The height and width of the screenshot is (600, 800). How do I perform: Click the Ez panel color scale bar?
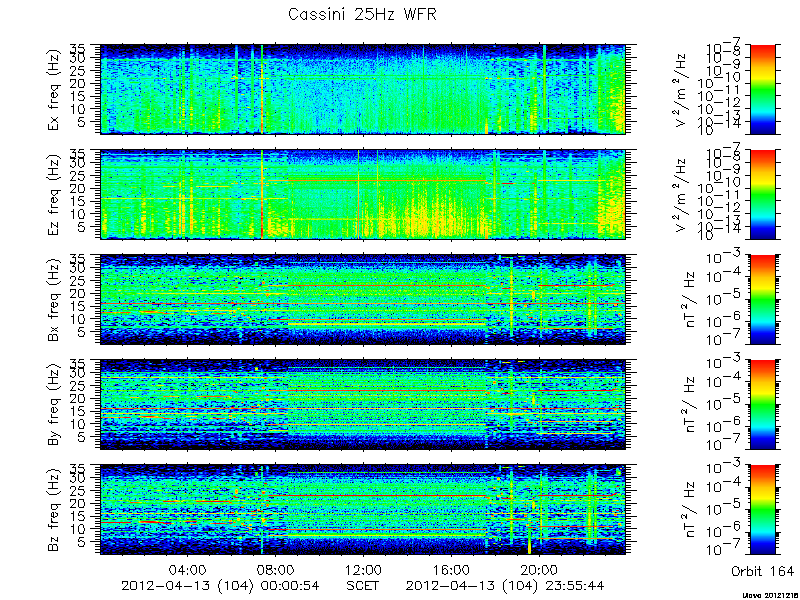pyautogui.click(x=763, y=194)
